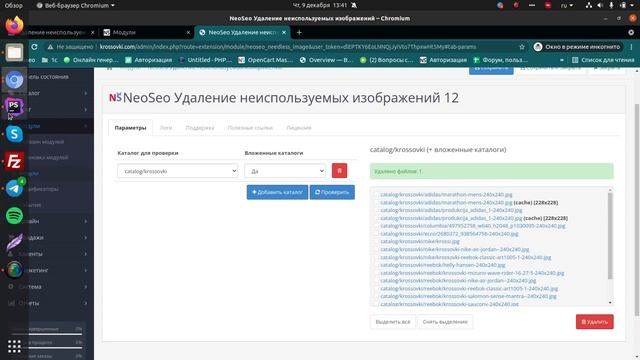640x360 pixels.
Task: Click the red Удалить button
Action: [595, 322]
